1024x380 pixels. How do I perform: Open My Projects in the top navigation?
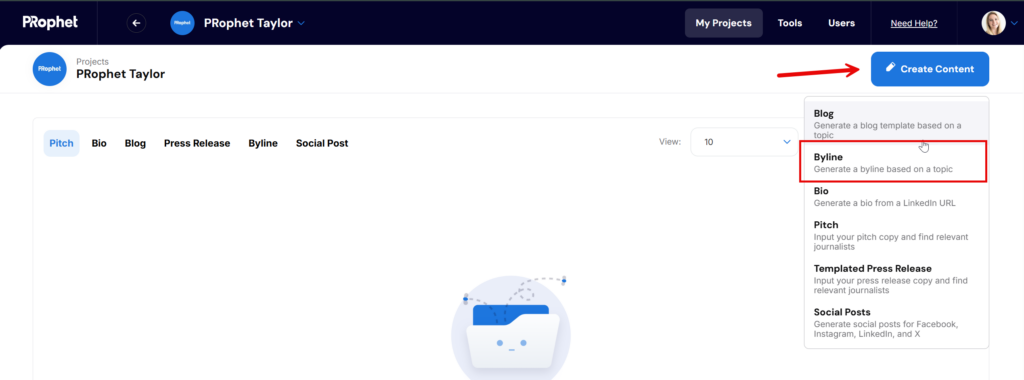pos(724,23)
